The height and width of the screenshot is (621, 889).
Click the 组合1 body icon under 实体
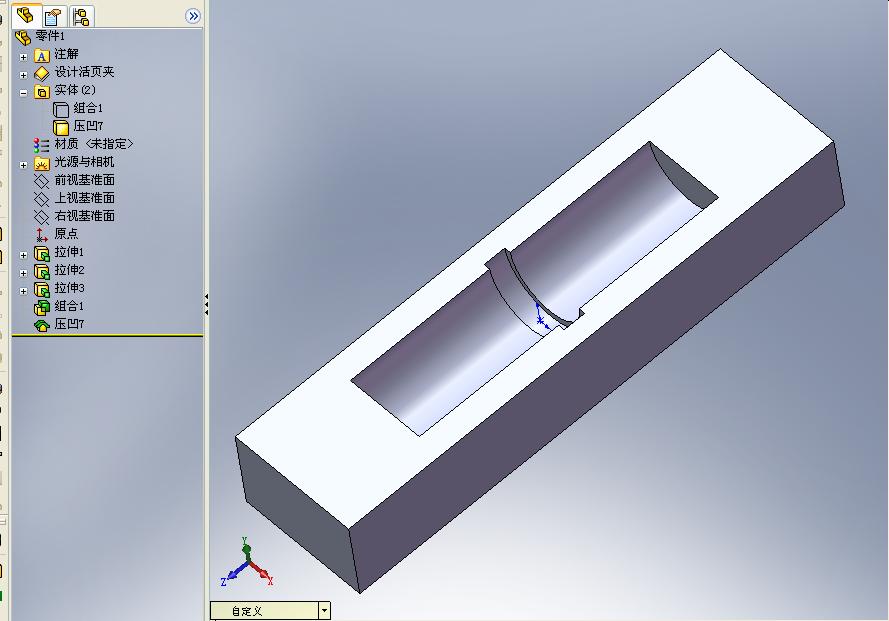61,109
